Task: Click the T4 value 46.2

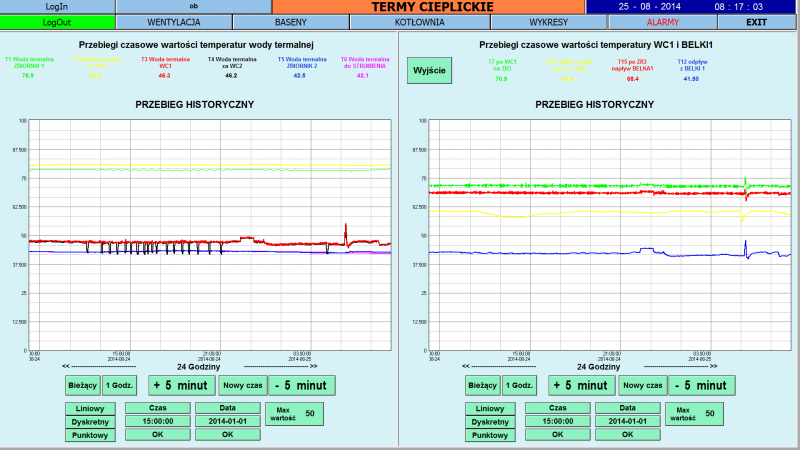Action: tap(231, 76)
